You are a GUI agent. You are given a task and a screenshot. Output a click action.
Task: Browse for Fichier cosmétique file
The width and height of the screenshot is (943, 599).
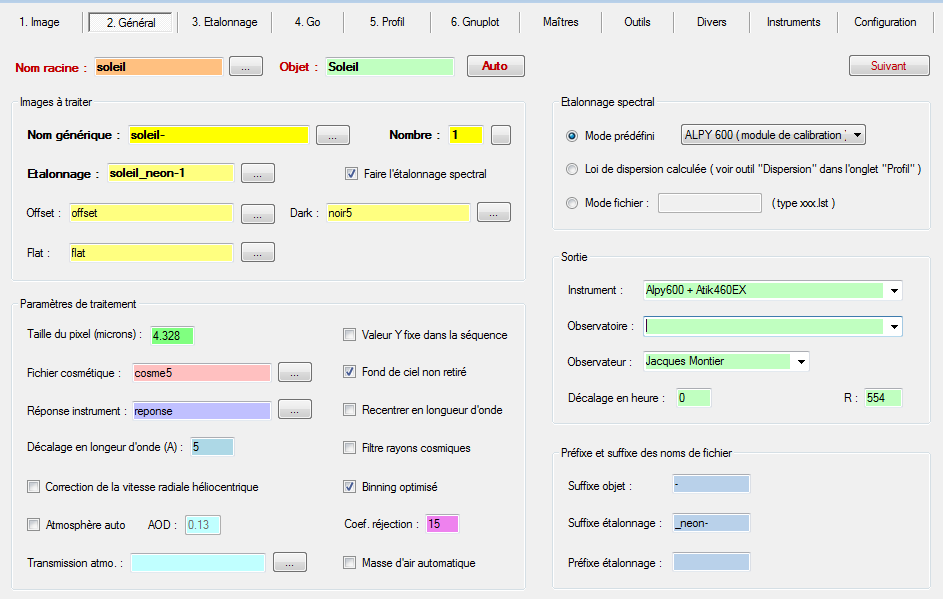click(294, 372)
